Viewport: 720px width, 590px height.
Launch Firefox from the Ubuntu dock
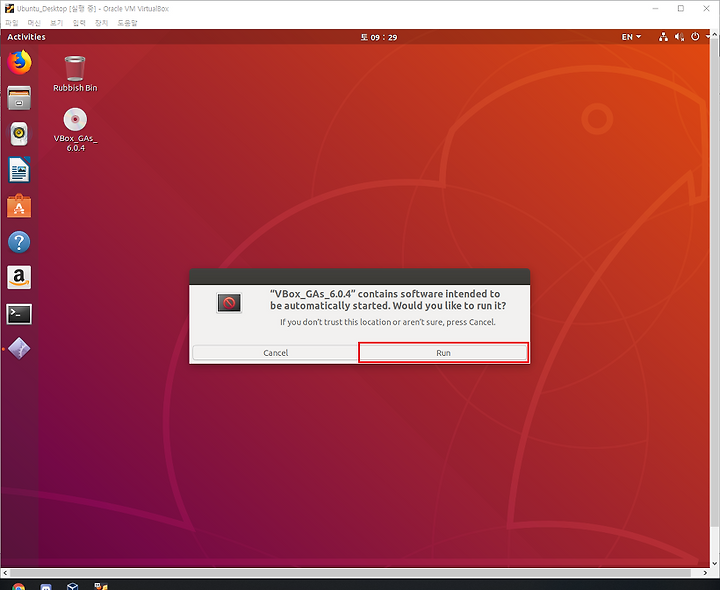point(19,62)
